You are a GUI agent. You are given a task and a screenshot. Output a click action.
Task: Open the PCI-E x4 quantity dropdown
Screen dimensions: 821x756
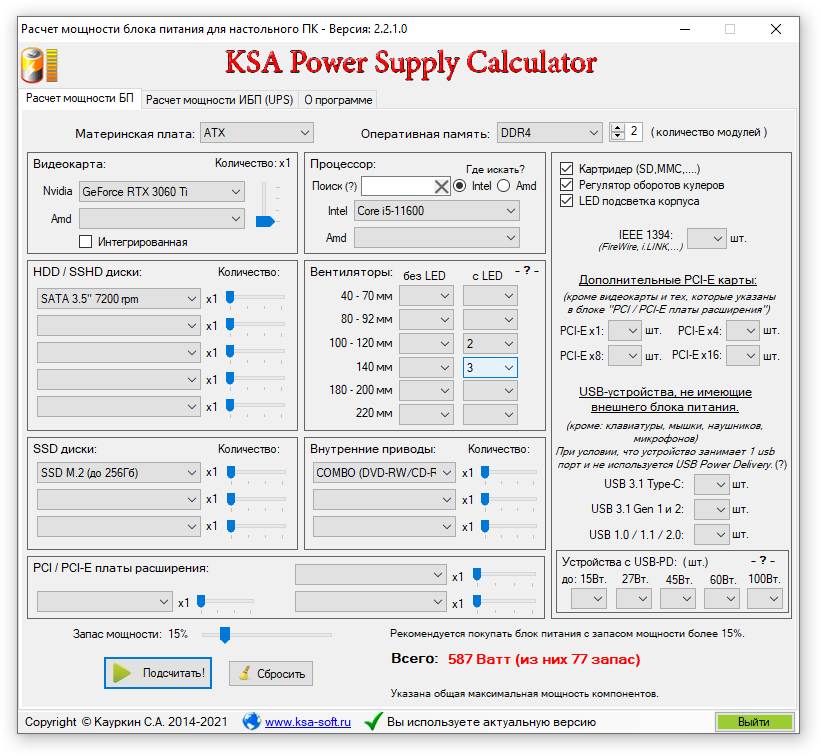743,331
